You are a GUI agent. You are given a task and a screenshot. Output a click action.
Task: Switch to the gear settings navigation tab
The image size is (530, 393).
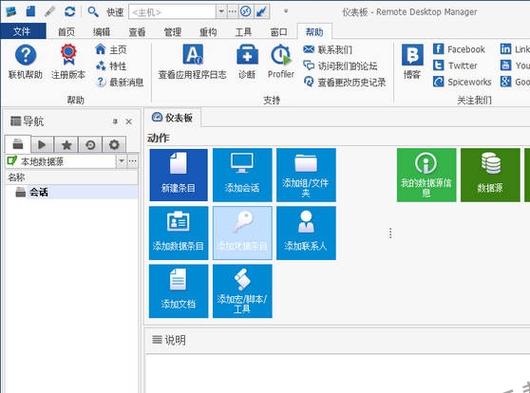click(114, 145)
